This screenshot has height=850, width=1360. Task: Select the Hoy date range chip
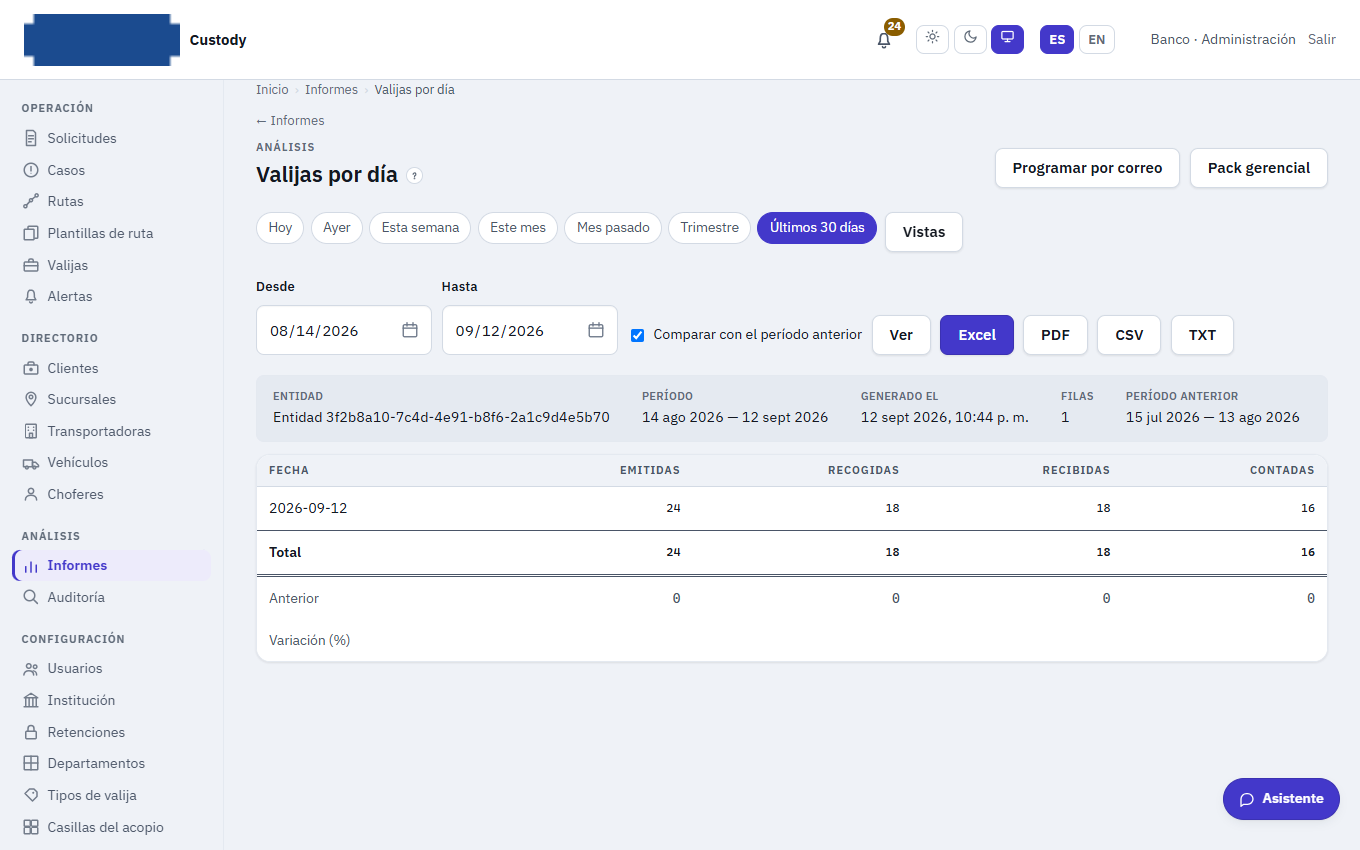pyautogui.click(x=280, y=227)
